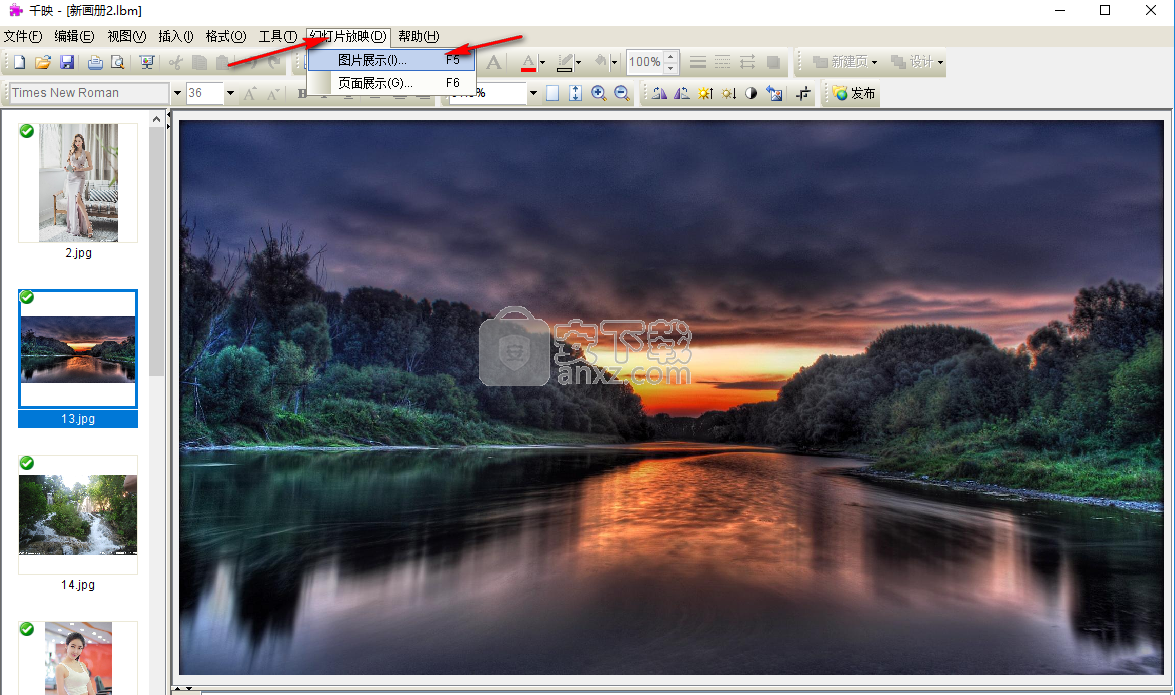Adjust contrast half-circle icon
The height and width of the screenshot is (695, 1175).
[x=751, y=93]
